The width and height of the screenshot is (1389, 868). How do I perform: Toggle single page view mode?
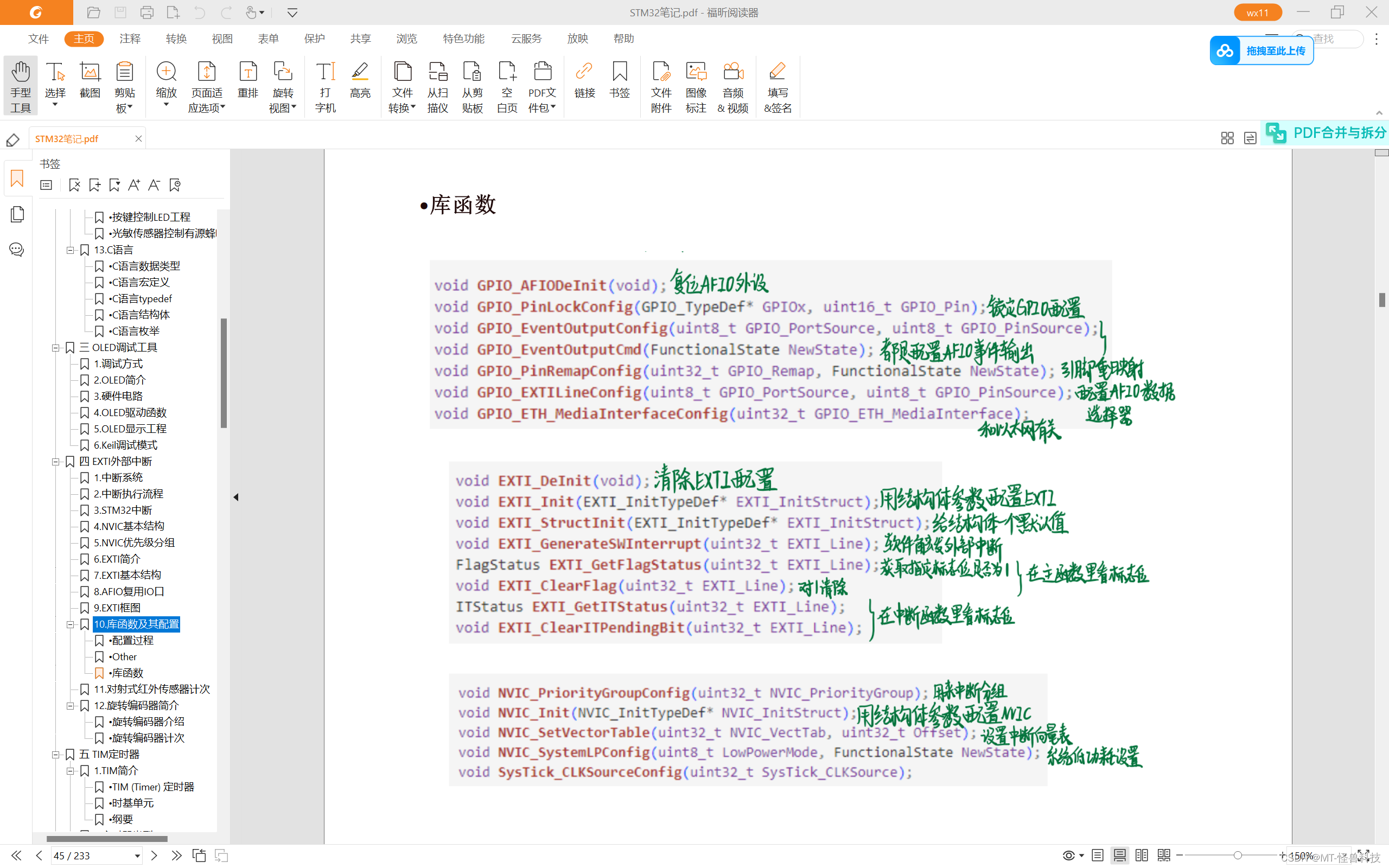coord(1098,856)
